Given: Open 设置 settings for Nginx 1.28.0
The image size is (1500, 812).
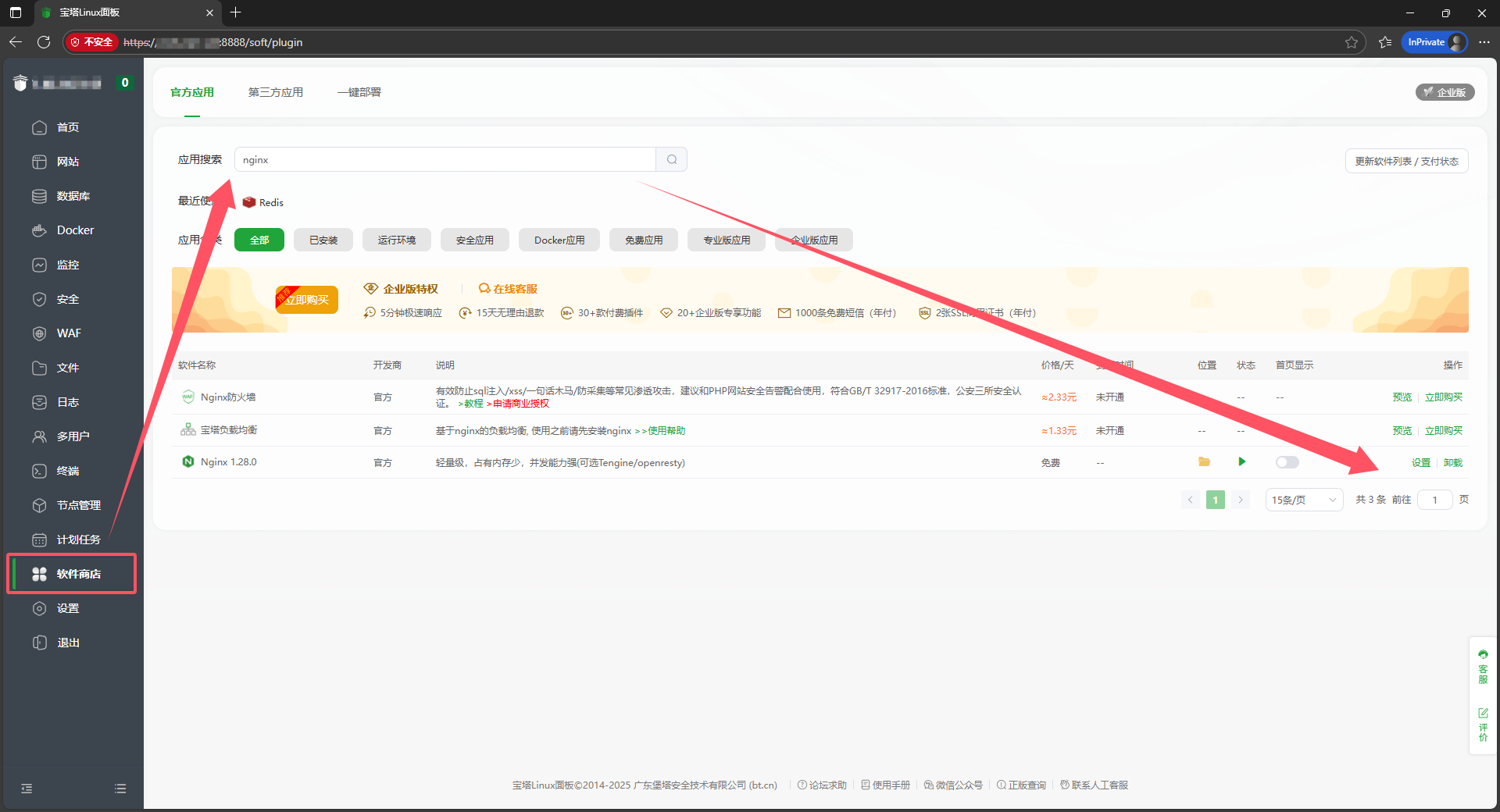Looking at the screenshot, I should [1420, 462].
